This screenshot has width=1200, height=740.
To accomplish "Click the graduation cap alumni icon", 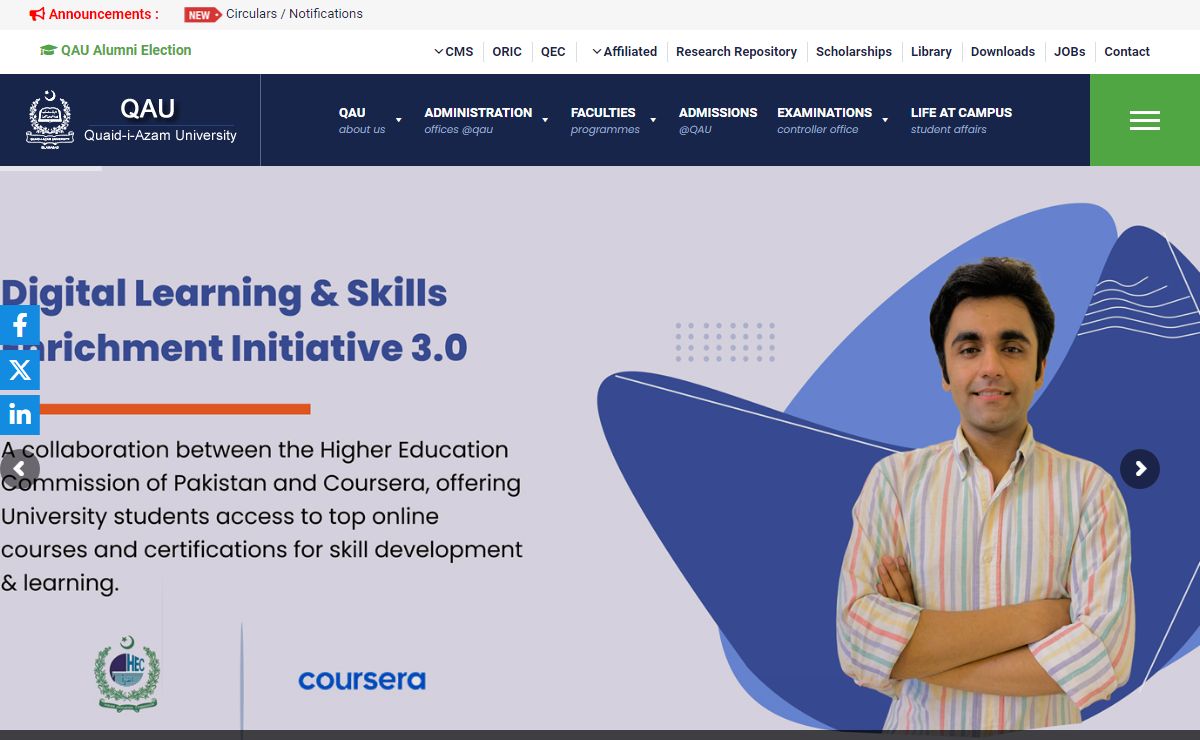I will pos(48,50).
